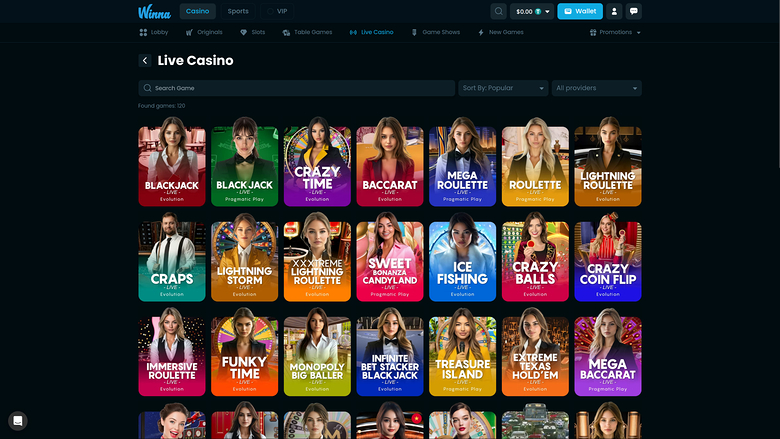Open the XXXtreme Lightning Roulette card

coord(317,257)
